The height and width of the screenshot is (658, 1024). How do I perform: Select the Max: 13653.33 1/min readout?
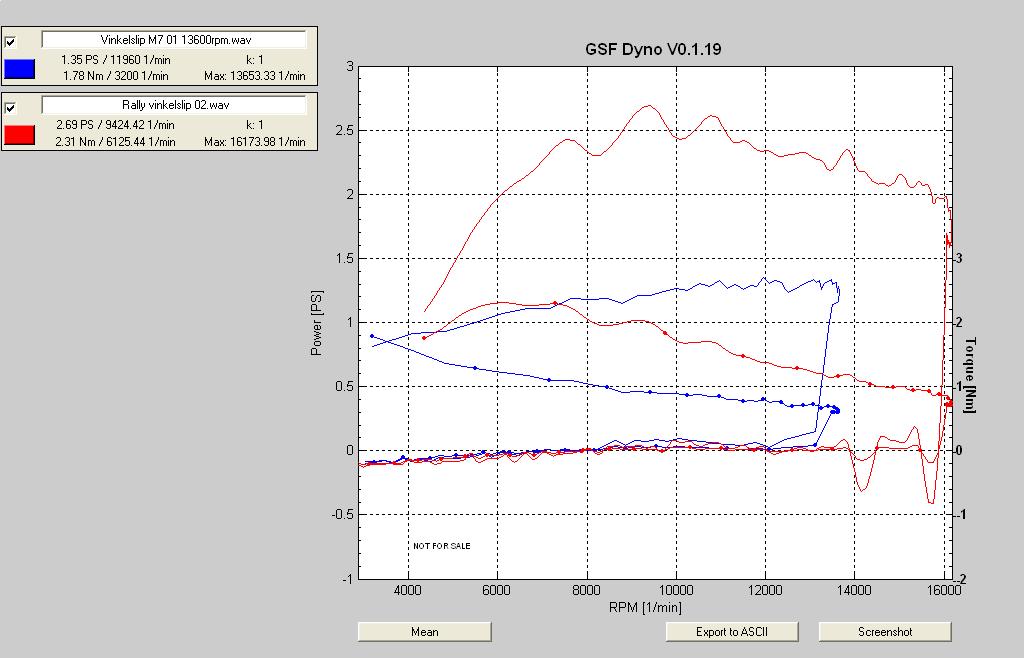(x=255, y=75)
